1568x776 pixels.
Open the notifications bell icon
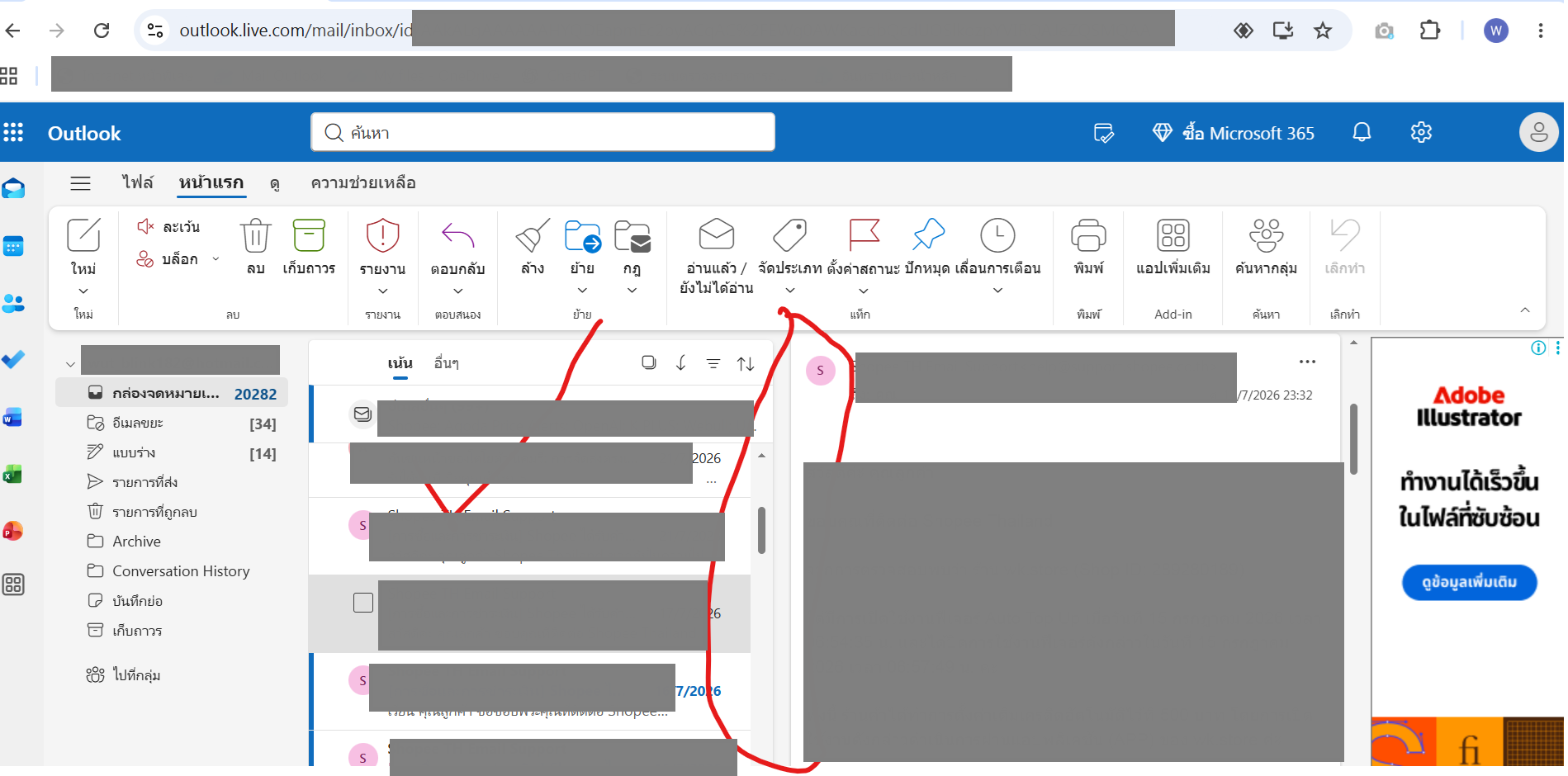(1362, 132)
